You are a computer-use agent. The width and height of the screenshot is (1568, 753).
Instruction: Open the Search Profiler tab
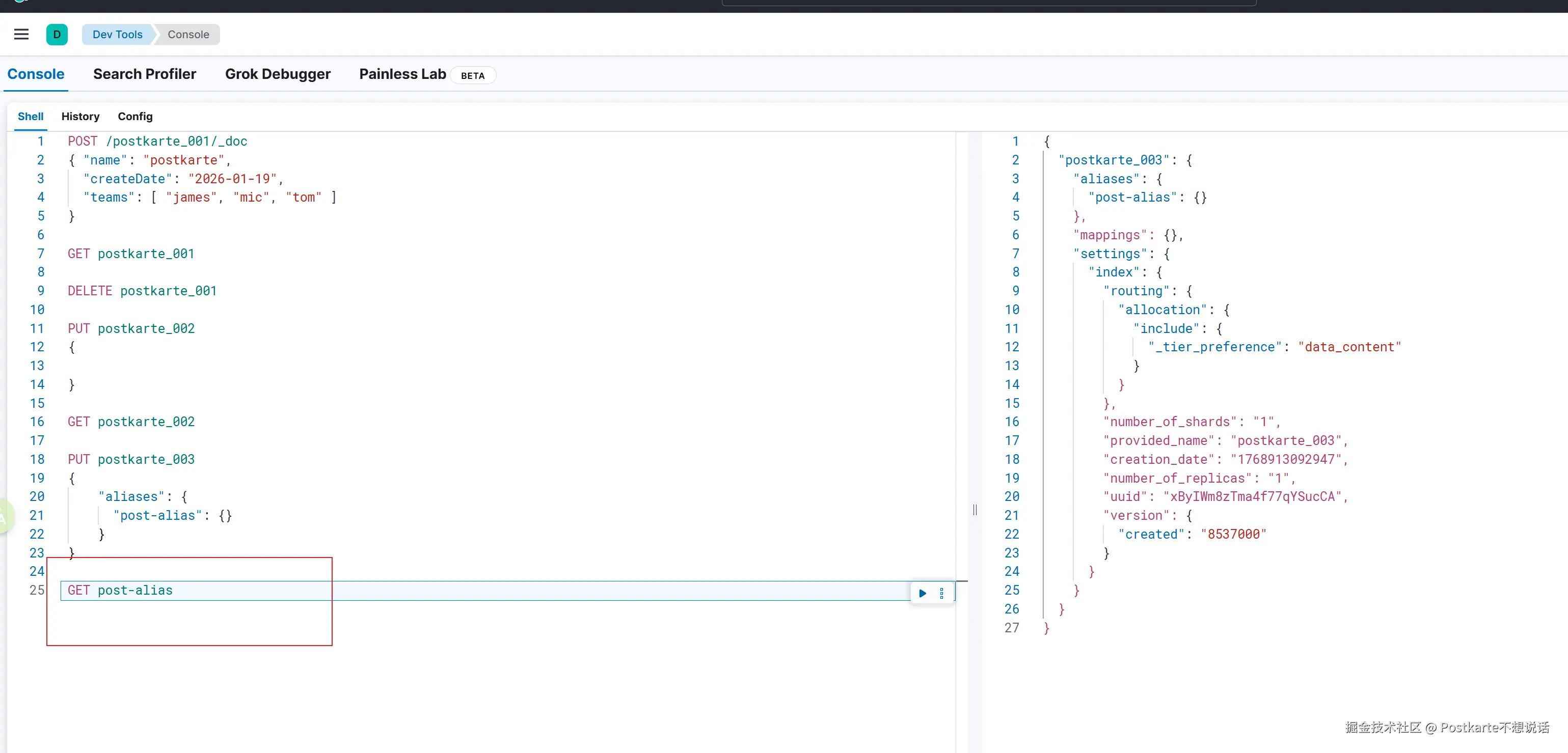tap(144, 74)
